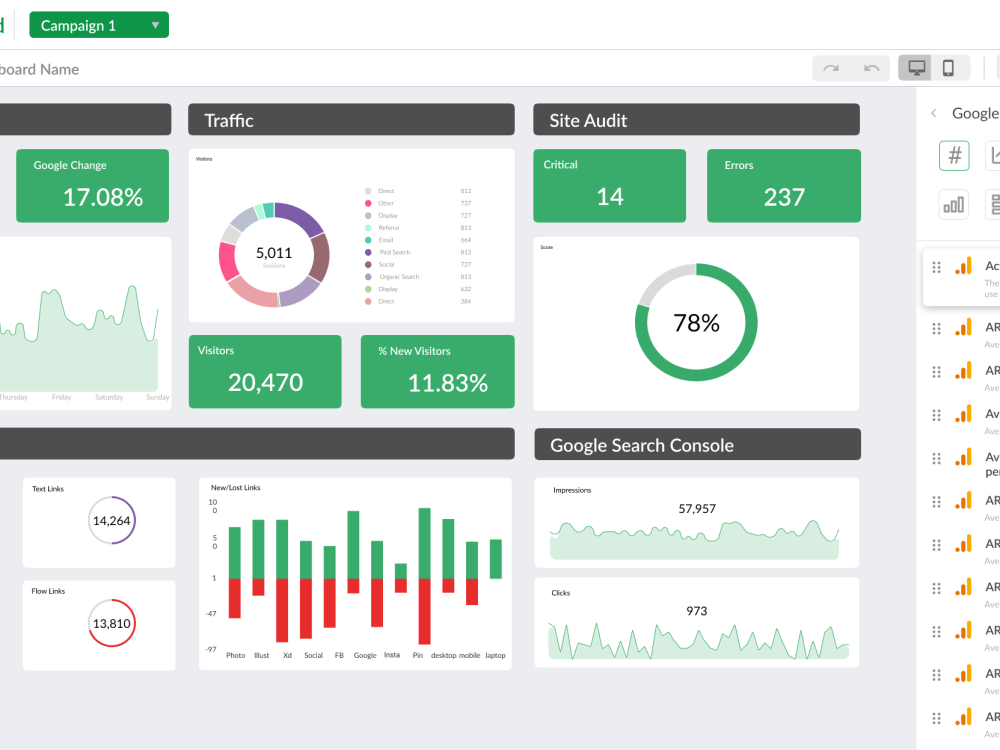Screen dimensions: 1000x750
Task: Click the Referral legend entry
Action: click(x=388, y=228)
